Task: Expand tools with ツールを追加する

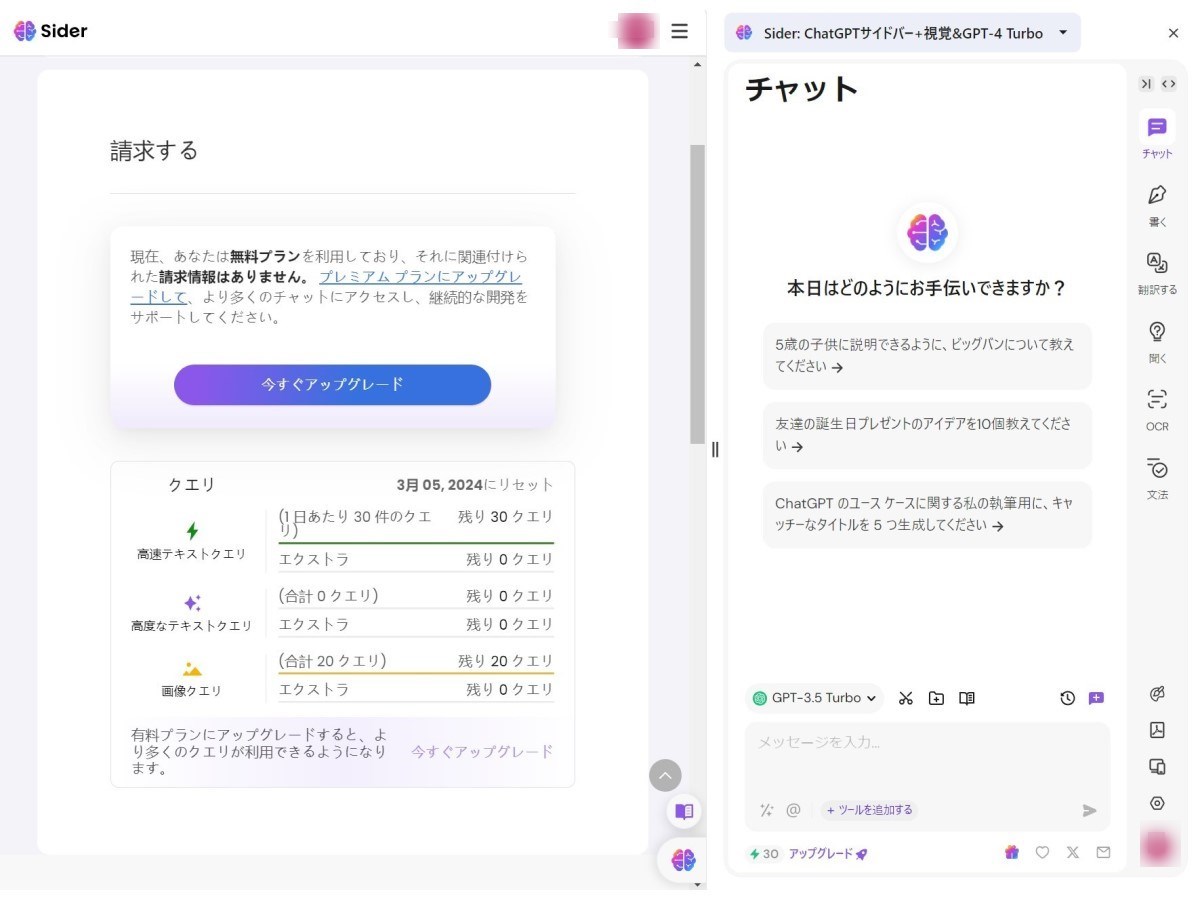Action: click(x=868, y=810)
